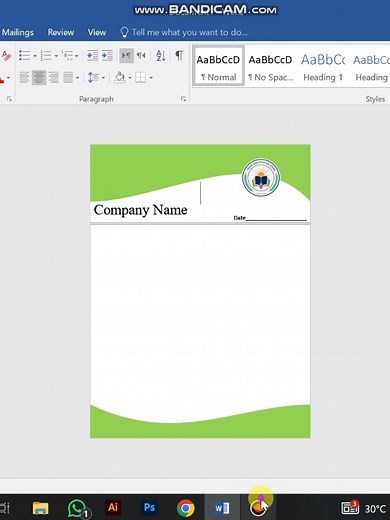Click the Shading paint bucket icon

(119, 77)
